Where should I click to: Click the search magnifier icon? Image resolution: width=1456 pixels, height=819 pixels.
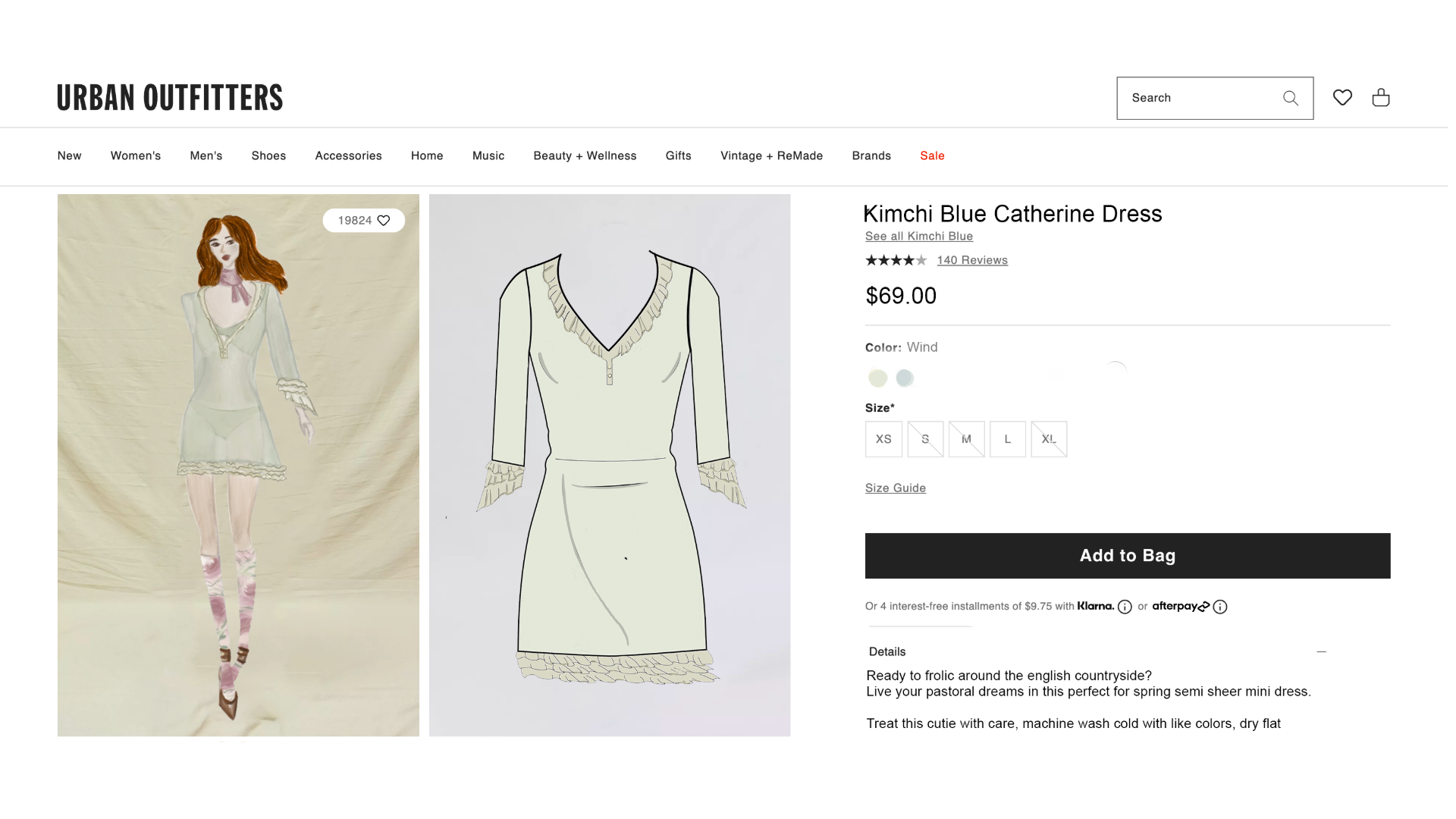point(1290,98)
